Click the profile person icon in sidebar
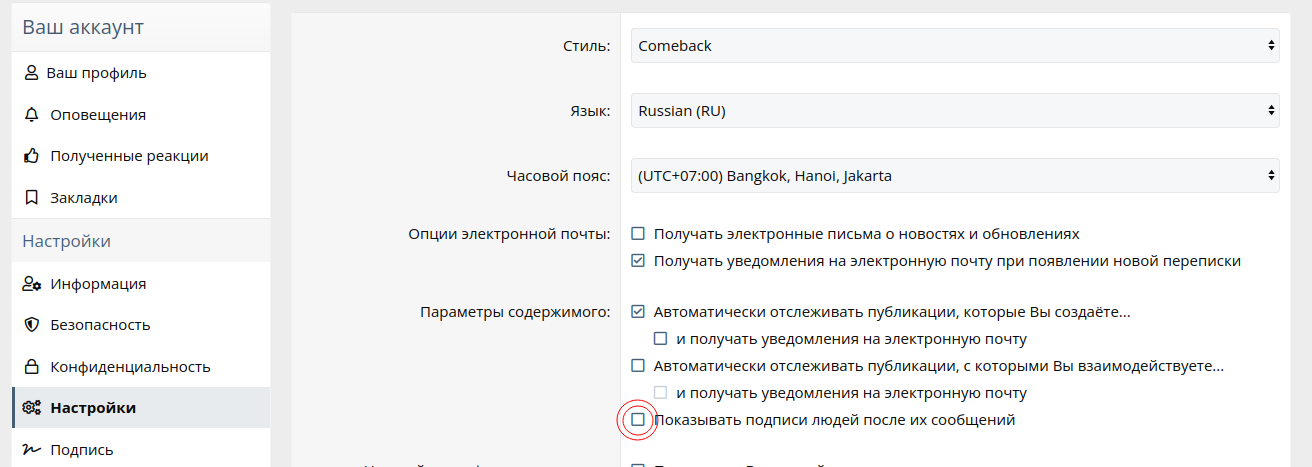This screenshot has height=467, width=1312. [31, 73]
